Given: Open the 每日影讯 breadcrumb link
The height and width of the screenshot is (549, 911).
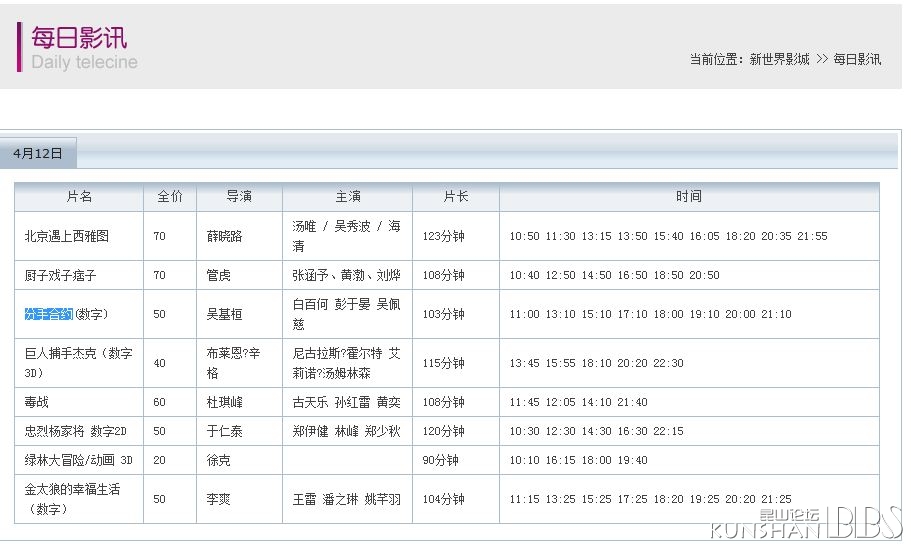Looking at the screenshot, I should click(857, 59).
